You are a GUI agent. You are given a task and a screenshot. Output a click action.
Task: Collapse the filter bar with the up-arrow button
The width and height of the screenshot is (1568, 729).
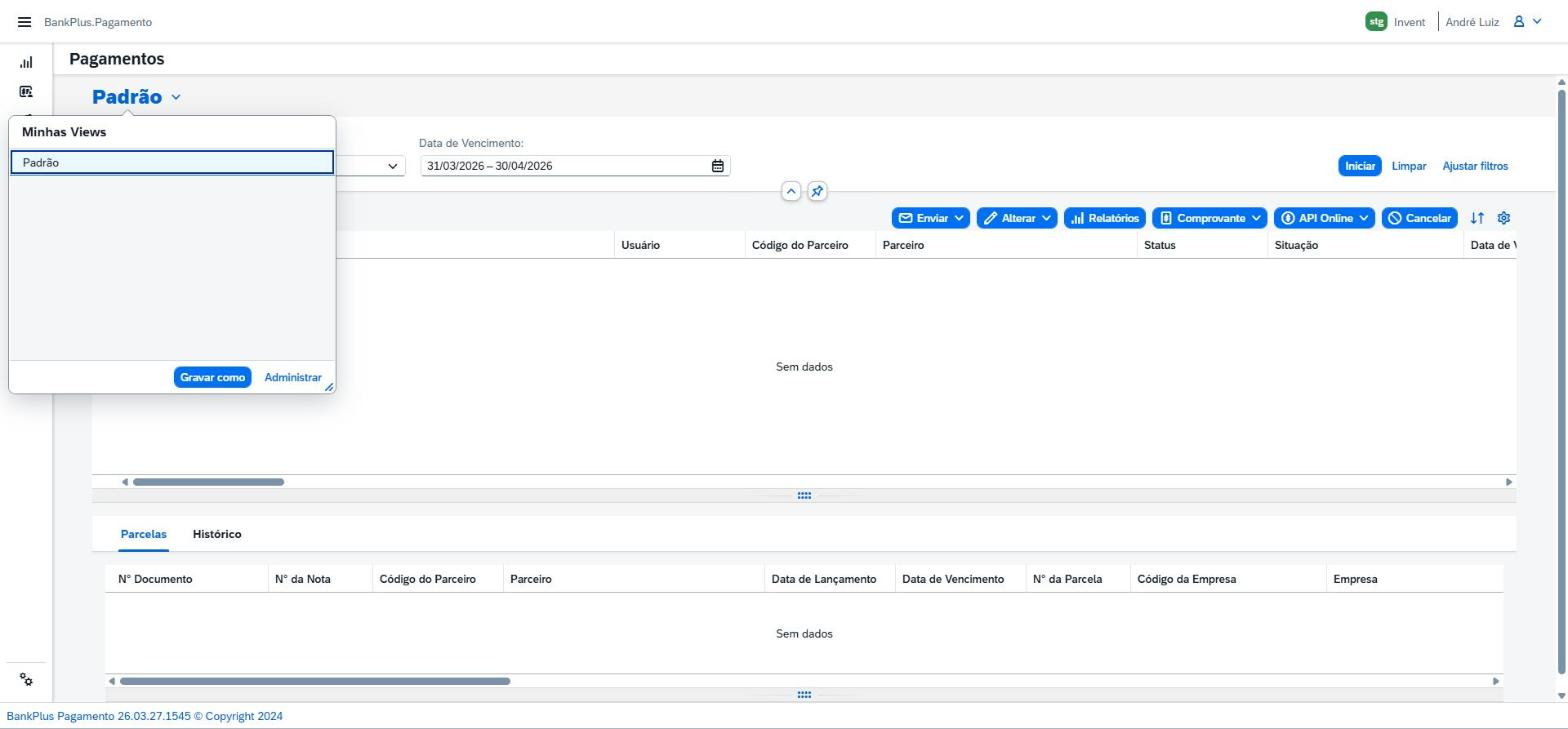(x=791, y=191)
